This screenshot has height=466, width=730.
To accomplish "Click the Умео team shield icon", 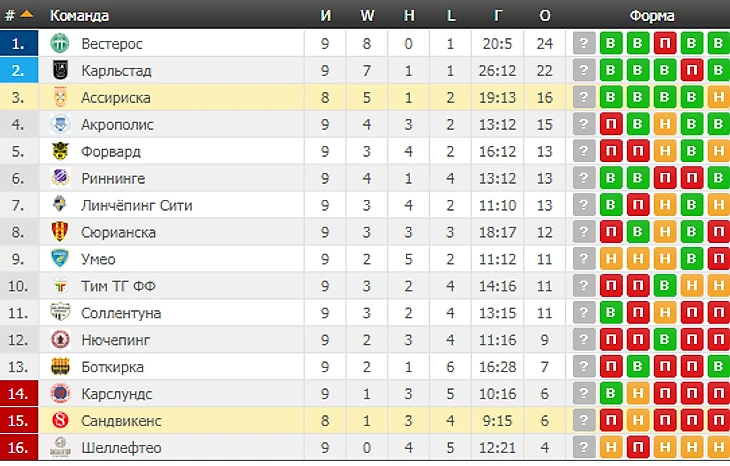I will click(x=60, y=260).
